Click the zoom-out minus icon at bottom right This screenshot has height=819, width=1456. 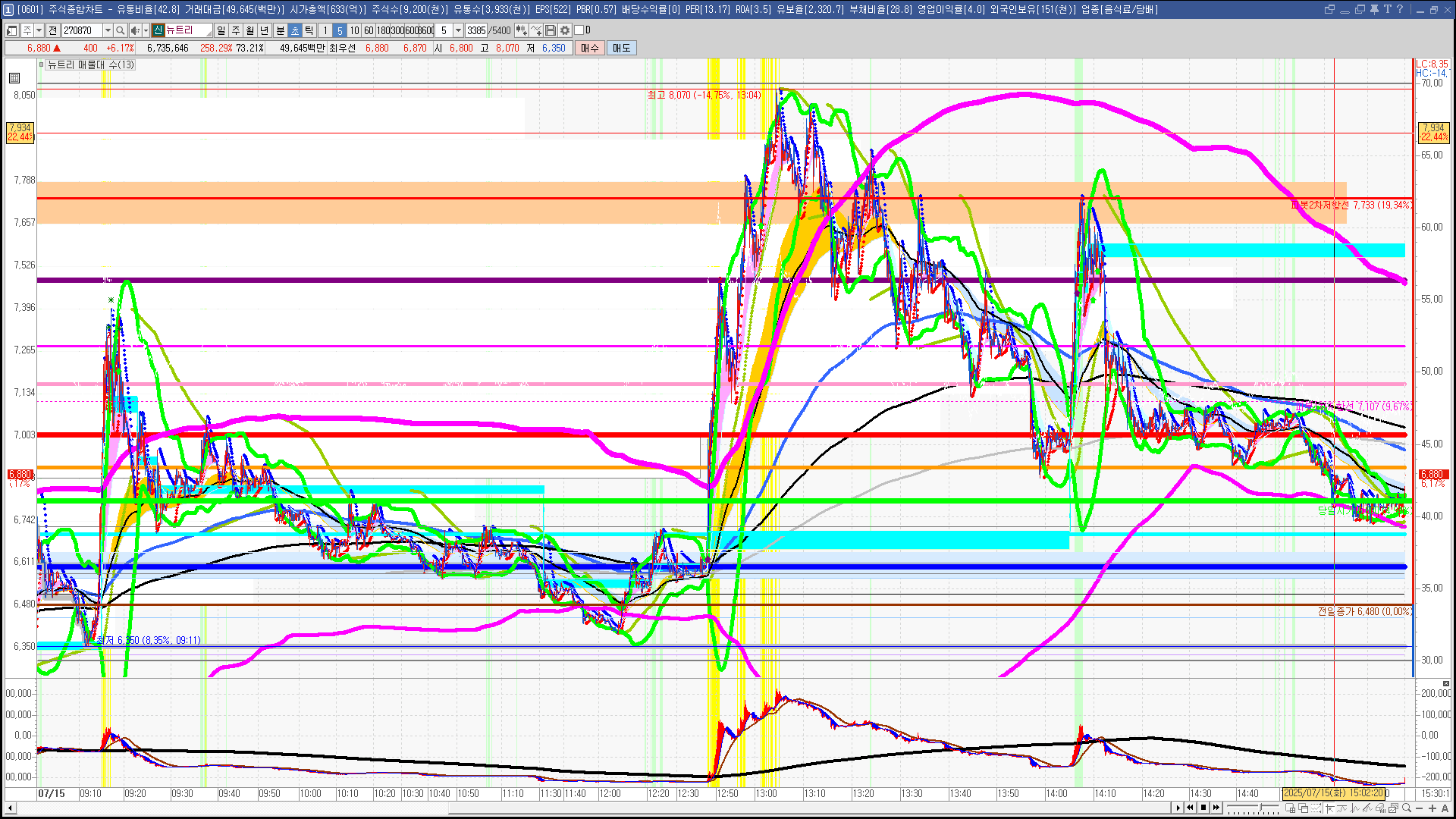pos(1420,808)
